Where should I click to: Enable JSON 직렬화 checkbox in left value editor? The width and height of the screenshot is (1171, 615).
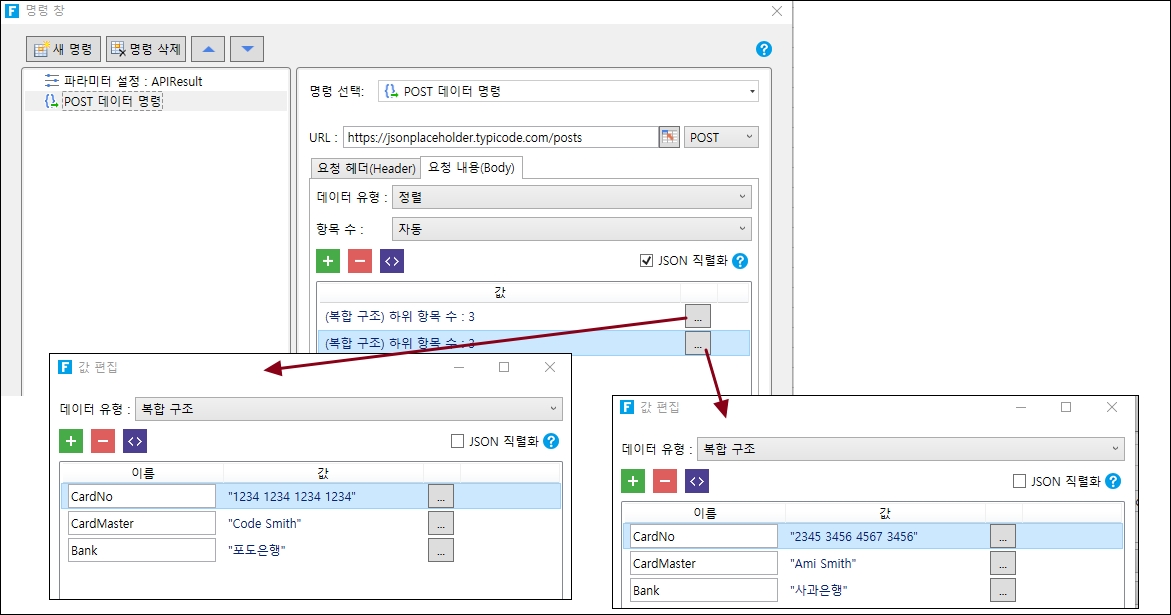click(458, 441)
